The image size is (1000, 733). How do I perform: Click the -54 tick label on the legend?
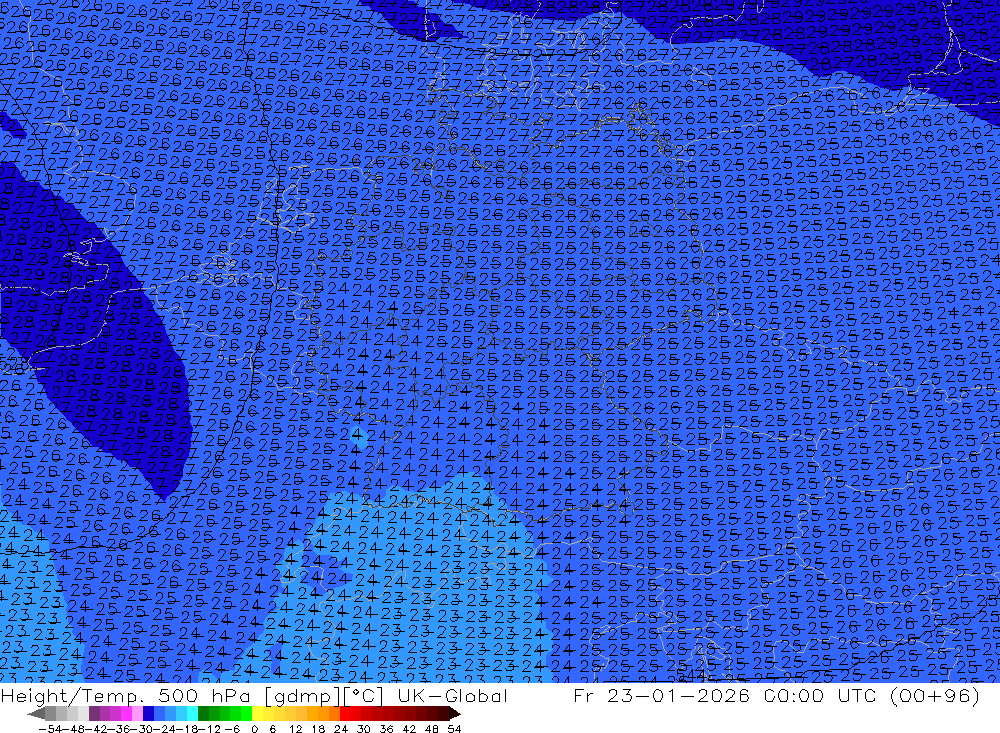click(x=50, y=729)
